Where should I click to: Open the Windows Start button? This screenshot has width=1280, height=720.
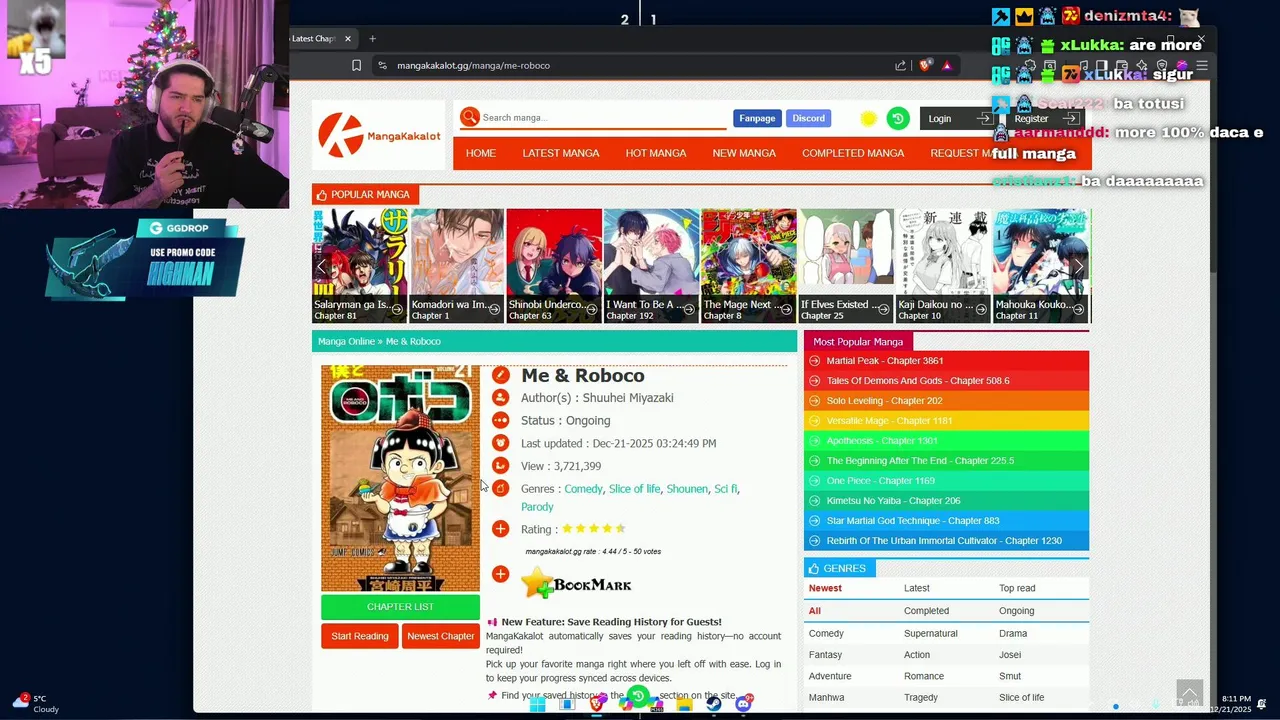(x=537, y=704)
